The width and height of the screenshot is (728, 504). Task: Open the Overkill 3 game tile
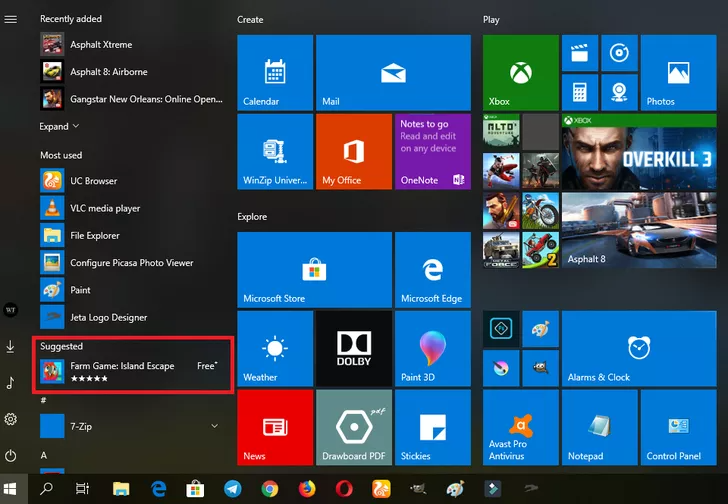(639, 151)
